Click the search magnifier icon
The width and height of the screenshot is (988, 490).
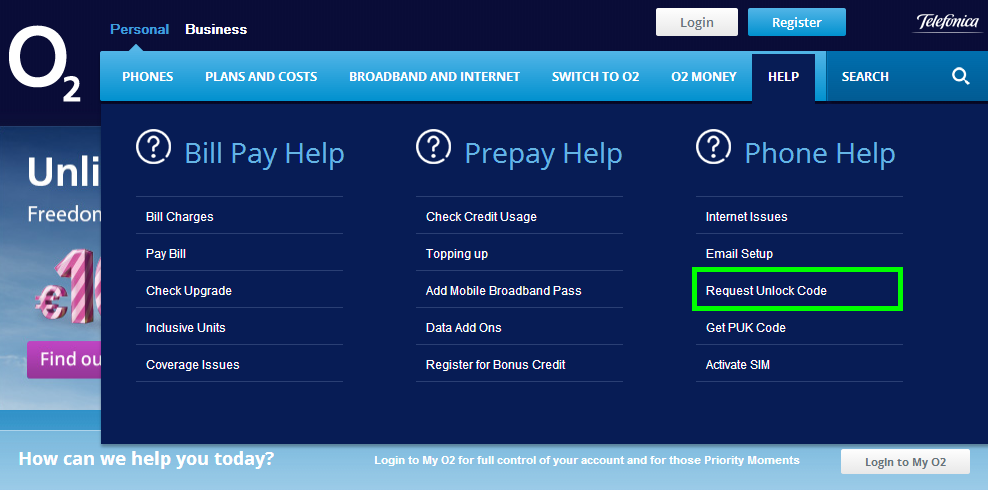click(960, 77)
